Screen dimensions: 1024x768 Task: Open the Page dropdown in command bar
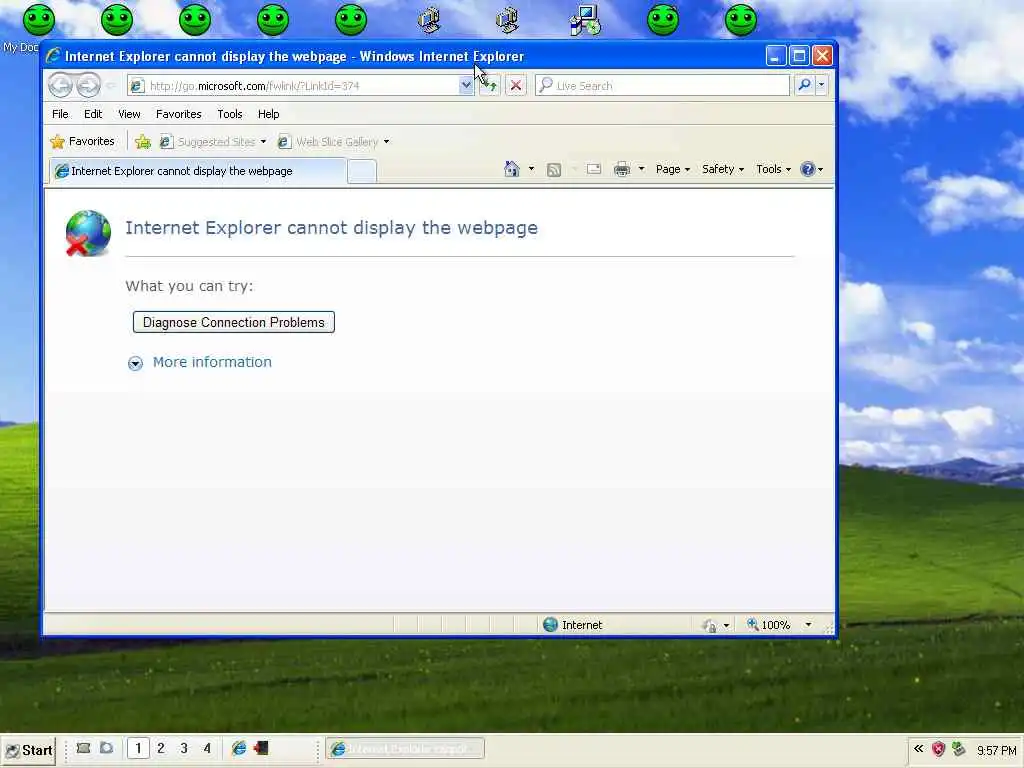tap(673, 169)
